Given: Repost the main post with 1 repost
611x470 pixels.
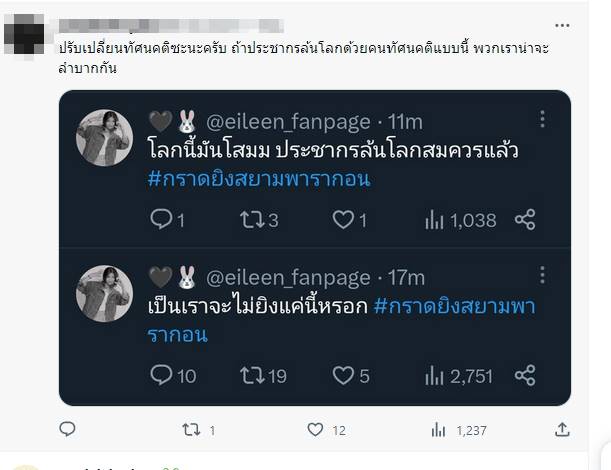Looking at the screenshot, I should pos(191,429).
